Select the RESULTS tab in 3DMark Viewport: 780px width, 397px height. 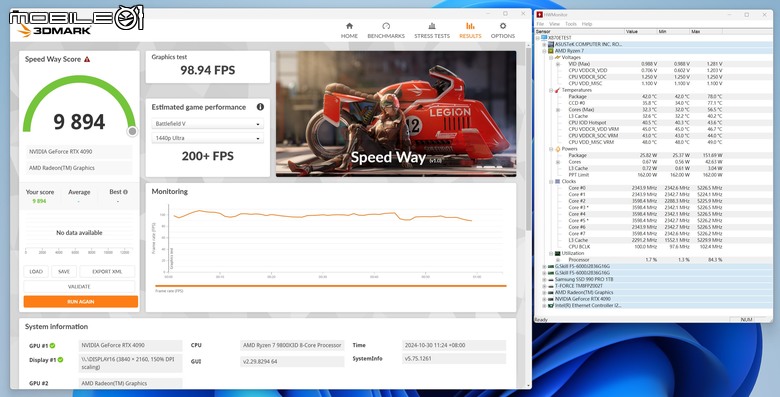[x=470, y=30]
